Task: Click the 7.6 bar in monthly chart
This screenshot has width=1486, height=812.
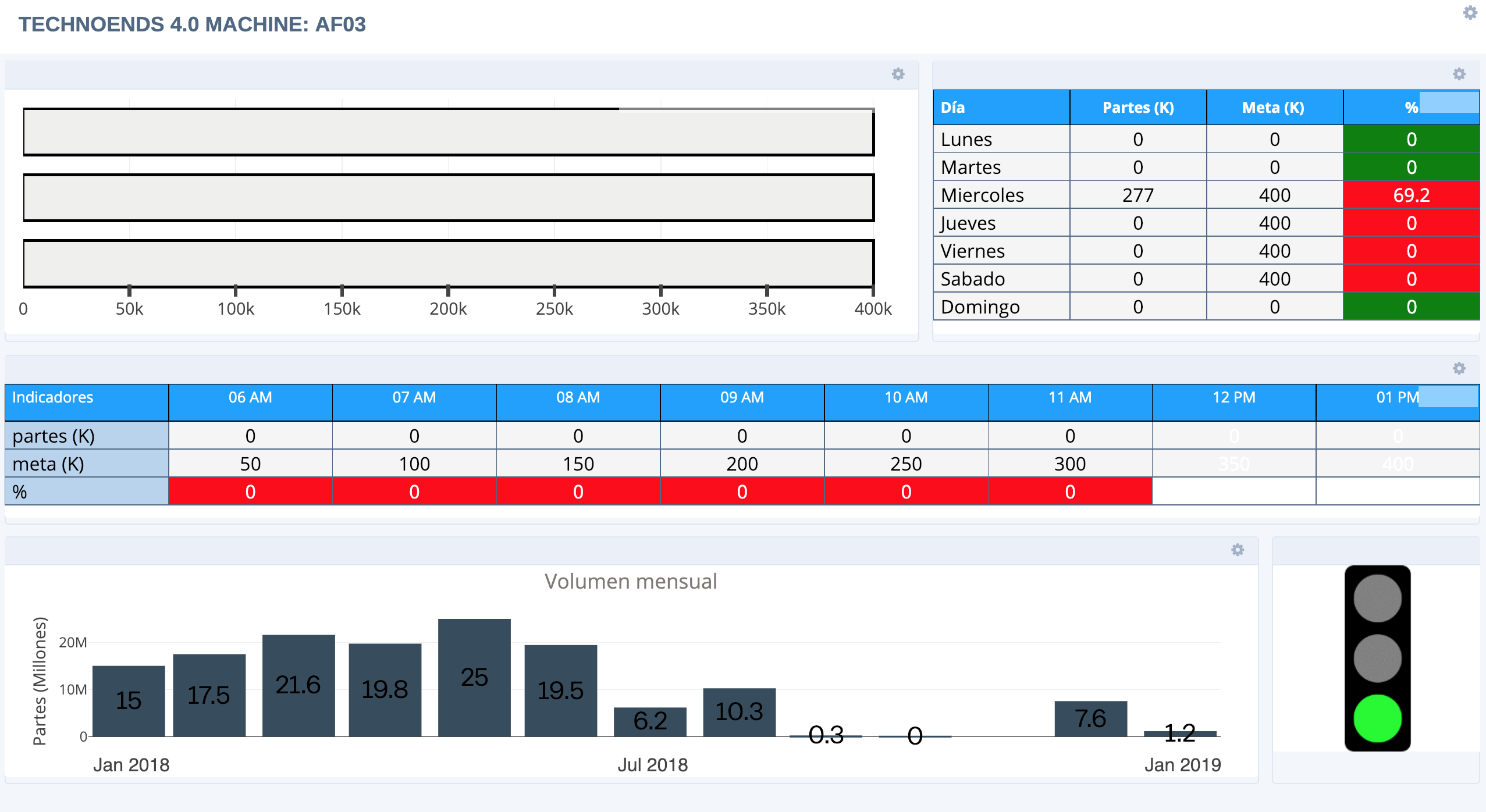Action: (1090, 718)
